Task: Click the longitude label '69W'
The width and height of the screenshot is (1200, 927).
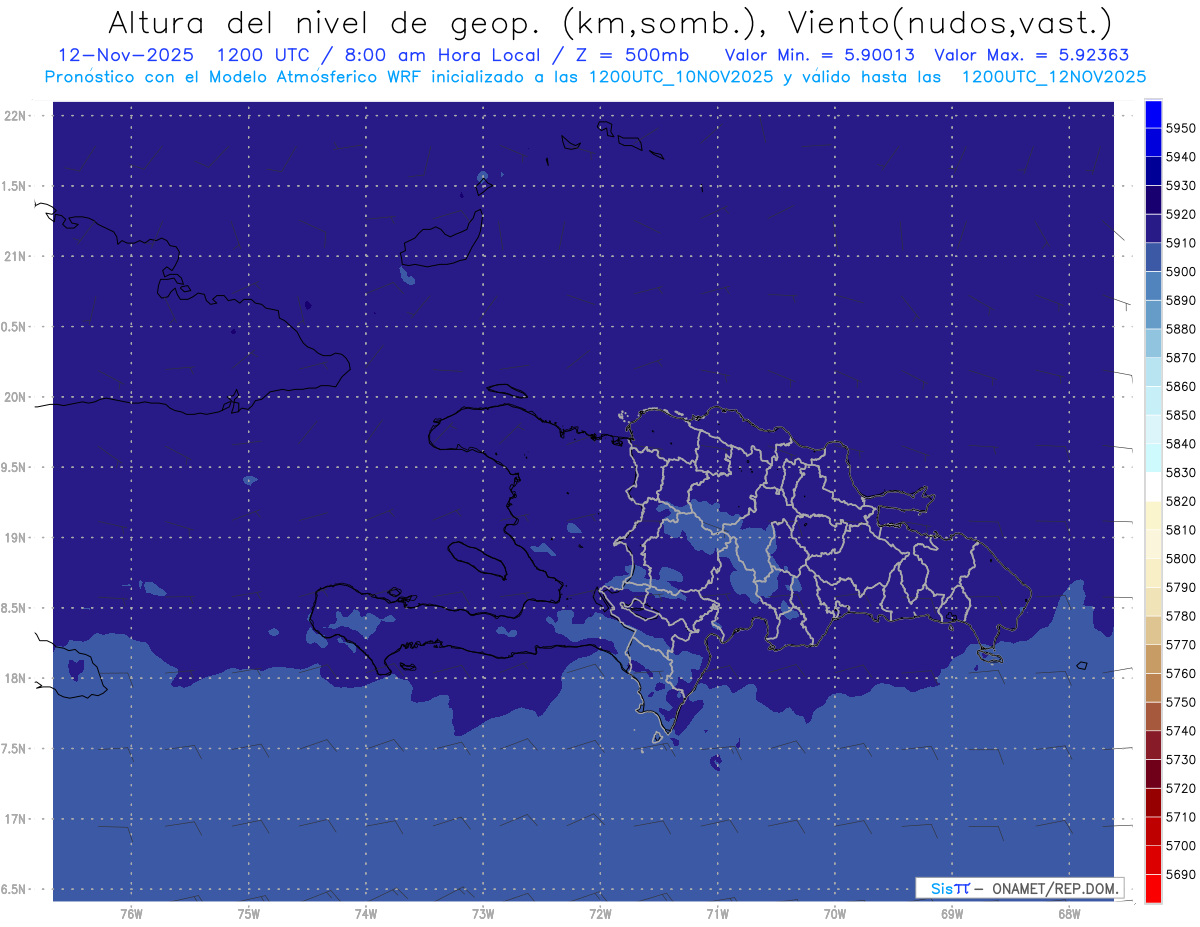Action: pyautogui.click(x=951, y=914)
